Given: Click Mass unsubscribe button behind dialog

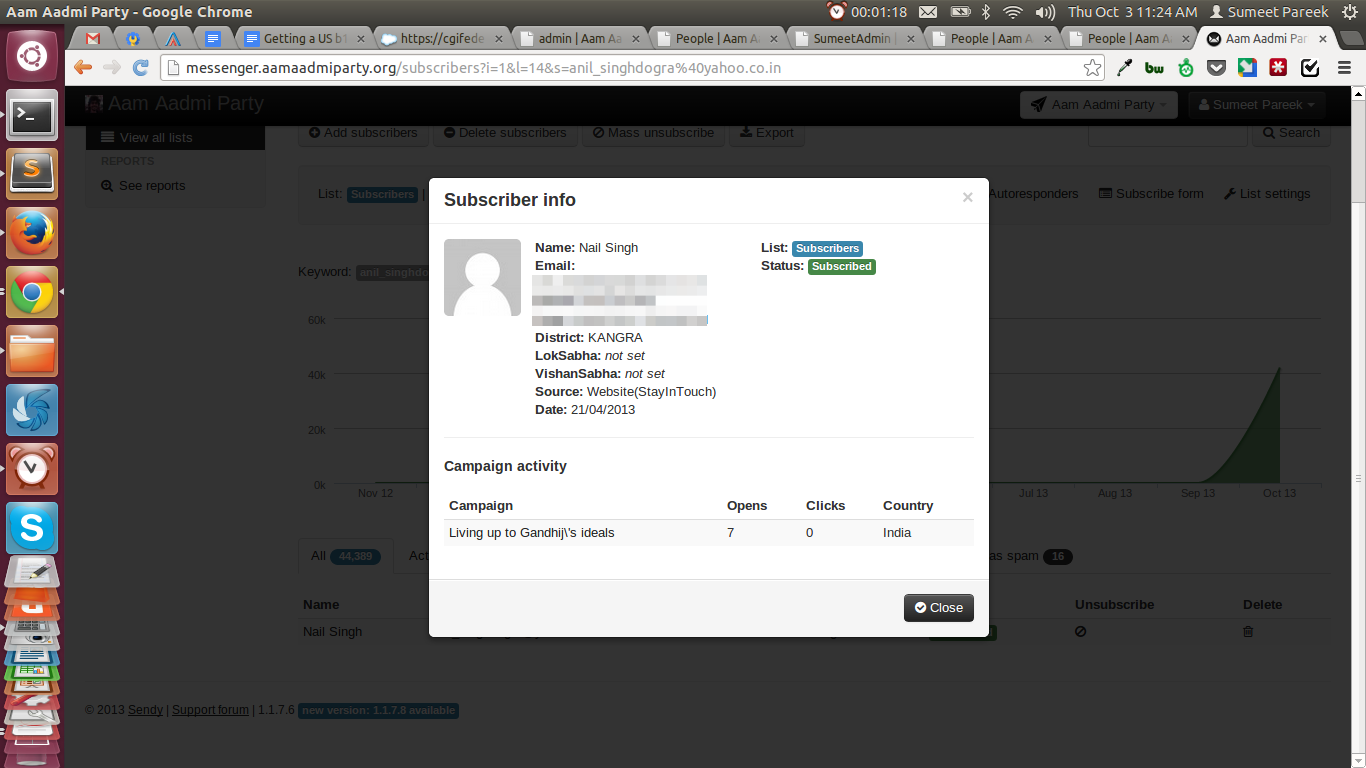Looking at the screenshot, I should (x=653, y=133).
